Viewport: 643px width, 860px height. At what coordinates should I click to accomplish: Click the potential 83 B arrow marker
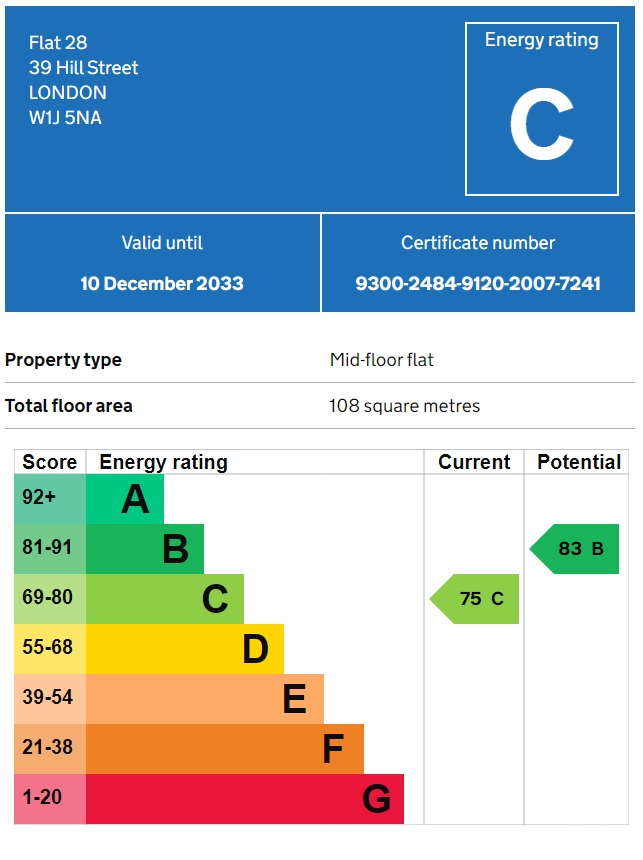(575, 549)
